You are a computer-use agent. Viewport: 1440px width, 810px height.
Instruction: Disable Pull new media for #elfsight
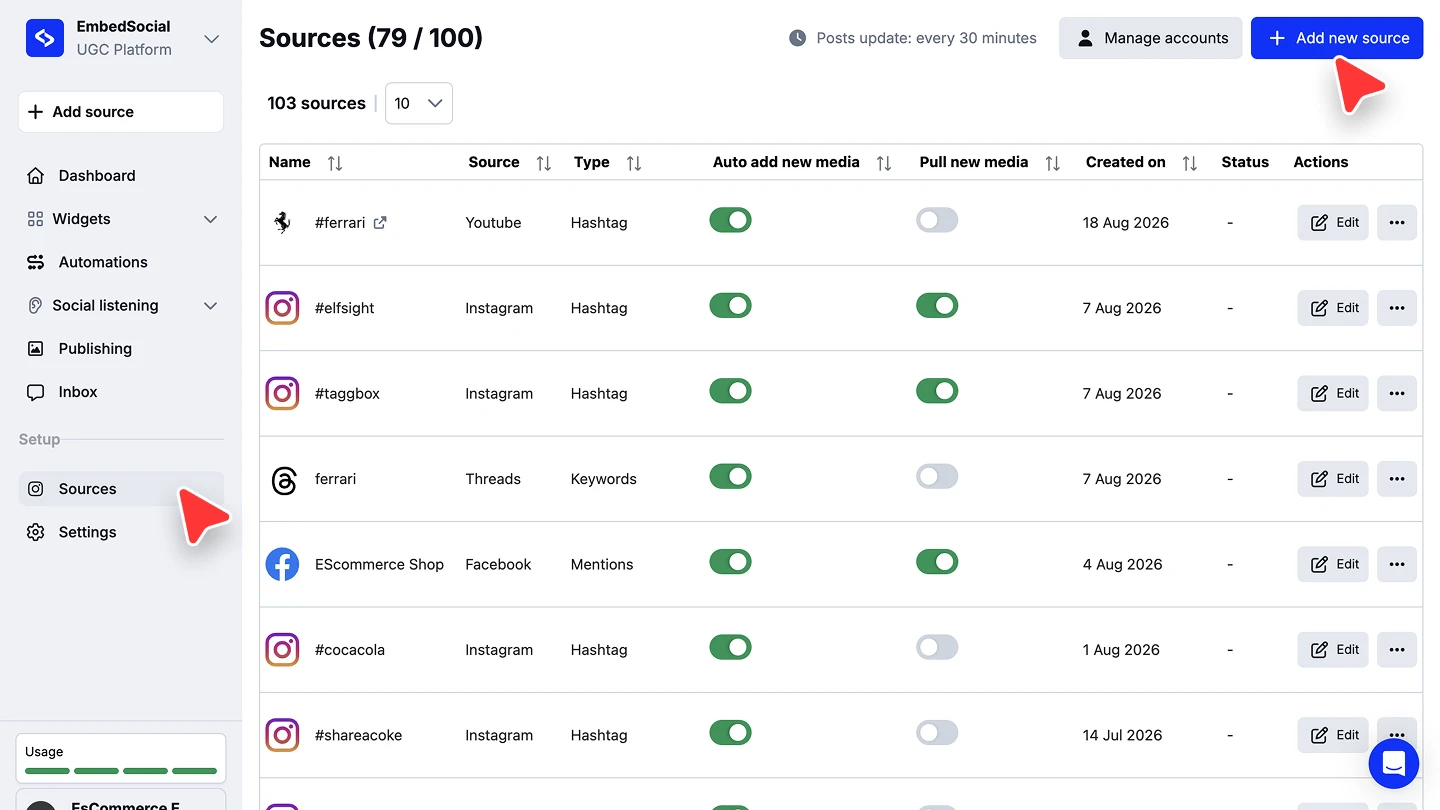937,306
